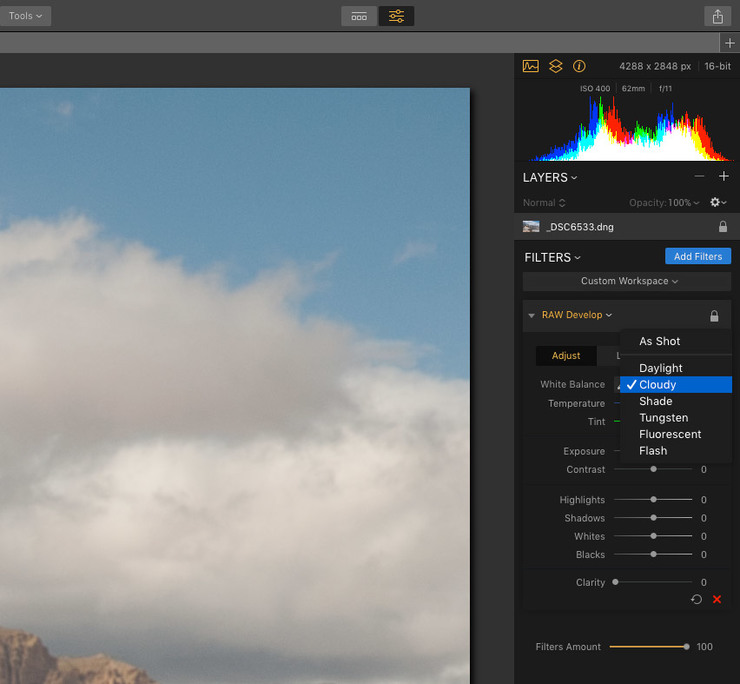The height and width of the screenshot is (684, 740).
Task: Click the Filters Amount slider handle
Action: click(x=686, y=647)
